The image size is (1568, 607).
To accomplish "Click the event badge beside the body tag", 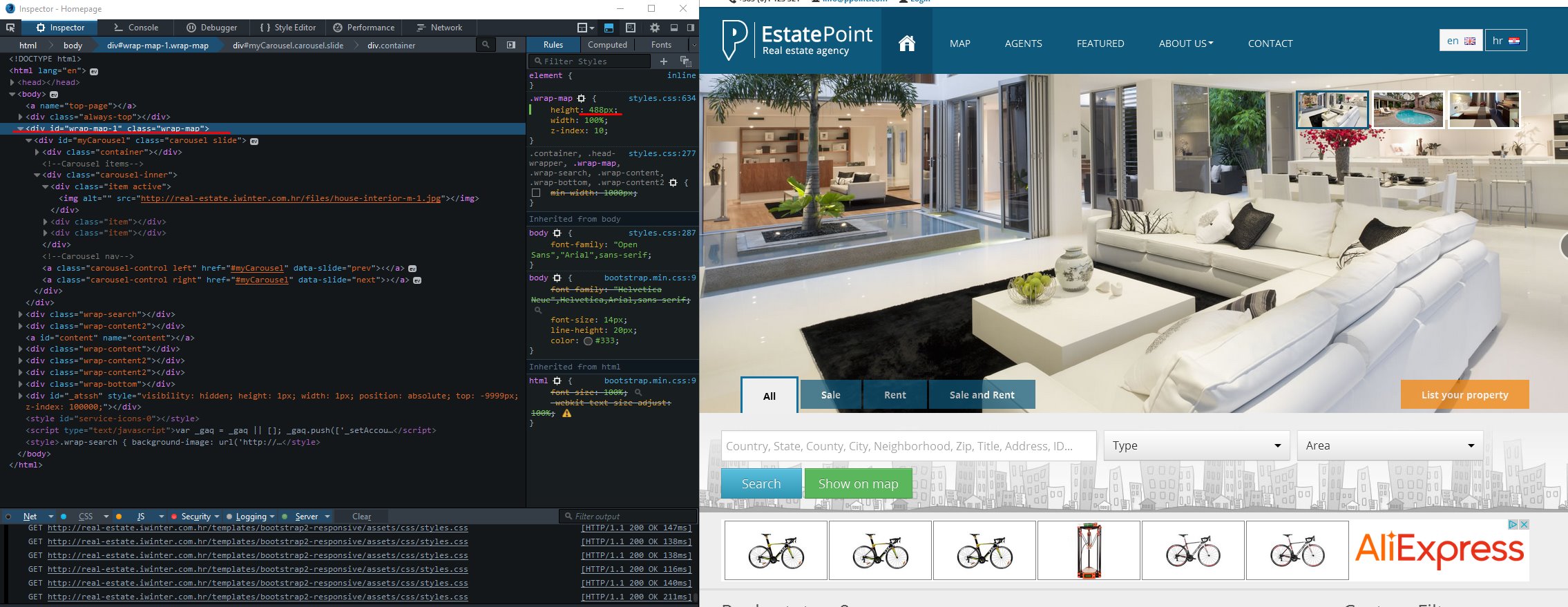I will click(54, 95).
